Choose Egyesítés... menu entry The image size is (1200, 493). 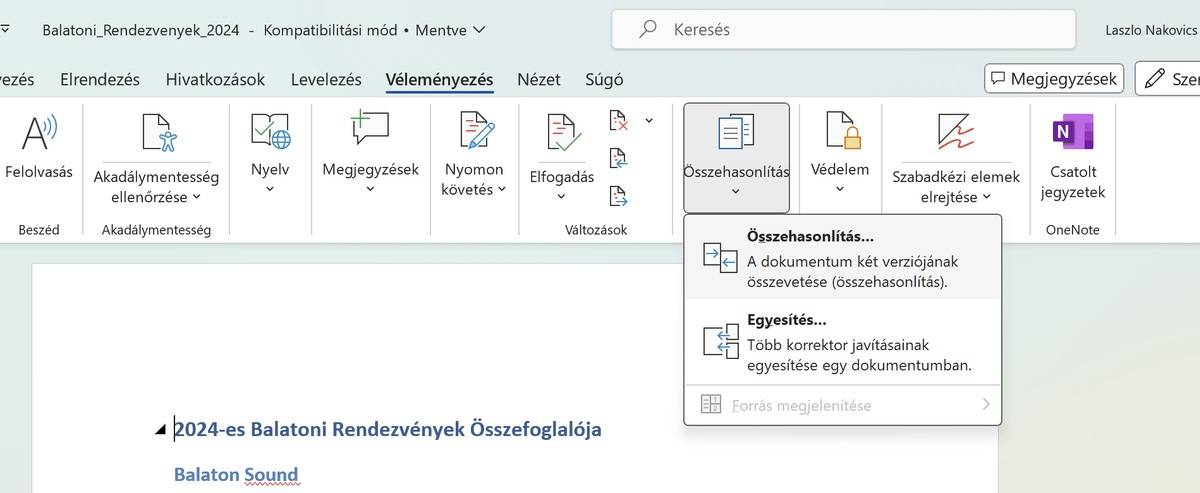click(x=842, y=342)
